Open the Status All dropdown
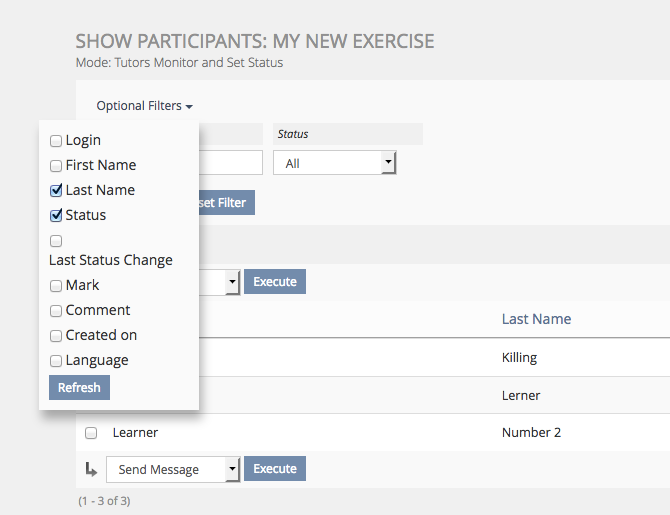This screenshot has width=670, height=515. (334, 163)
